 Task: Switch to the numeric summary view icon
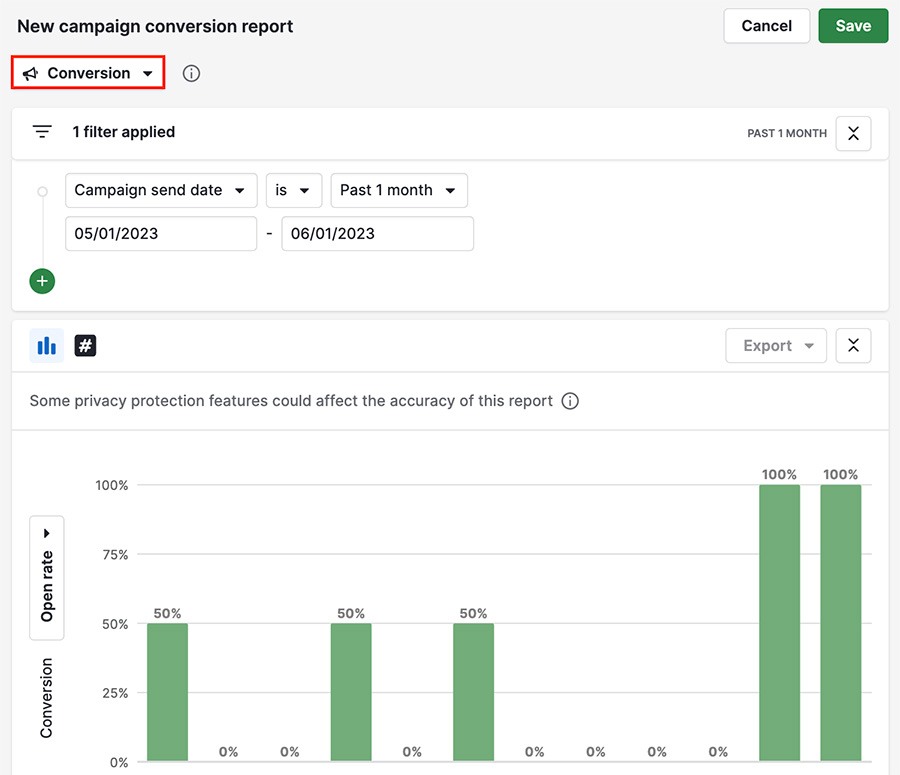(x=85, y=345)
